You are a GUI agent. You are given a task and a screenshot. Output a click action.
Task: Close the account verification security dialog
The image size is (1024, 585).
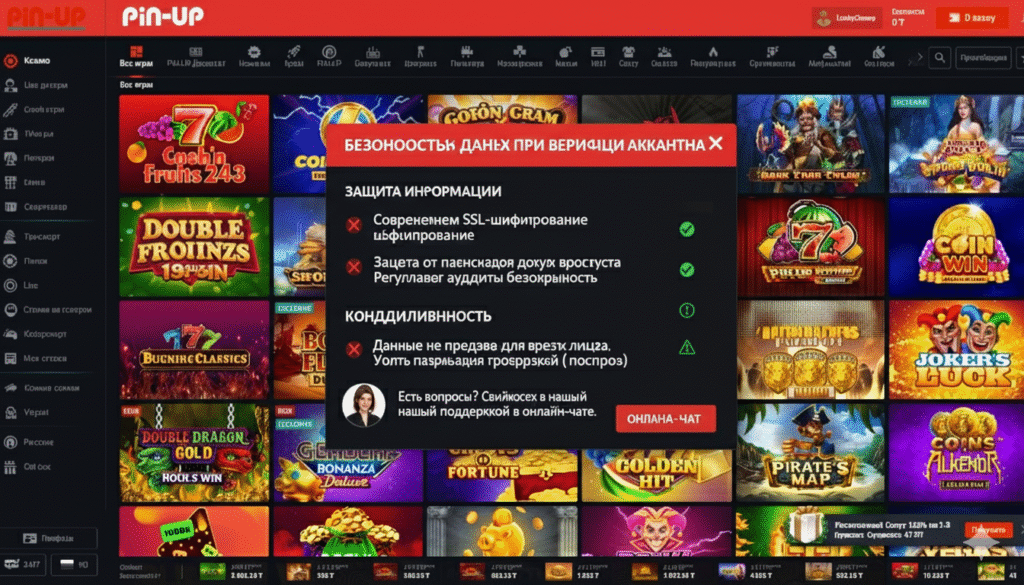tap(716, 143)
